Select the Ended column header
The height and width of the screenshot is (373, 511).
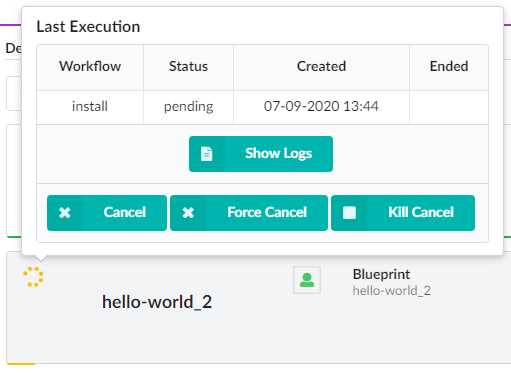click(449, 67)
